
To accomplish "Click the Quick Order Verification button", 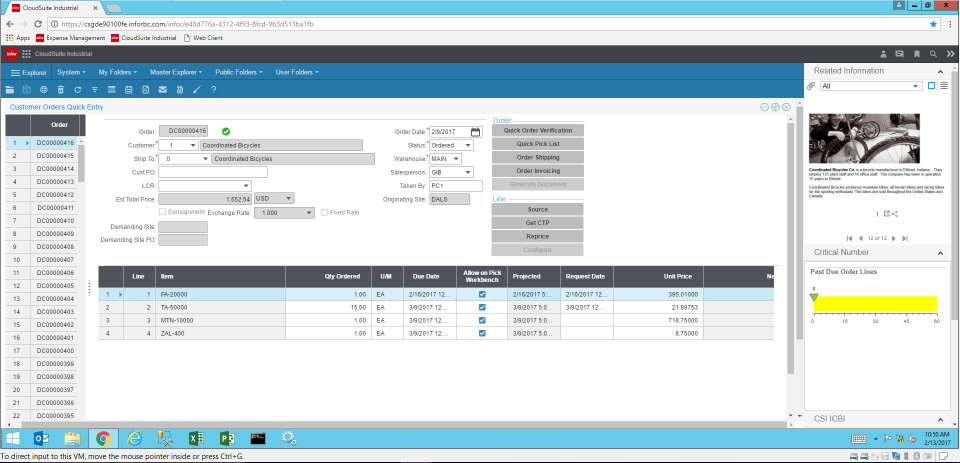I will coord(538,131).
